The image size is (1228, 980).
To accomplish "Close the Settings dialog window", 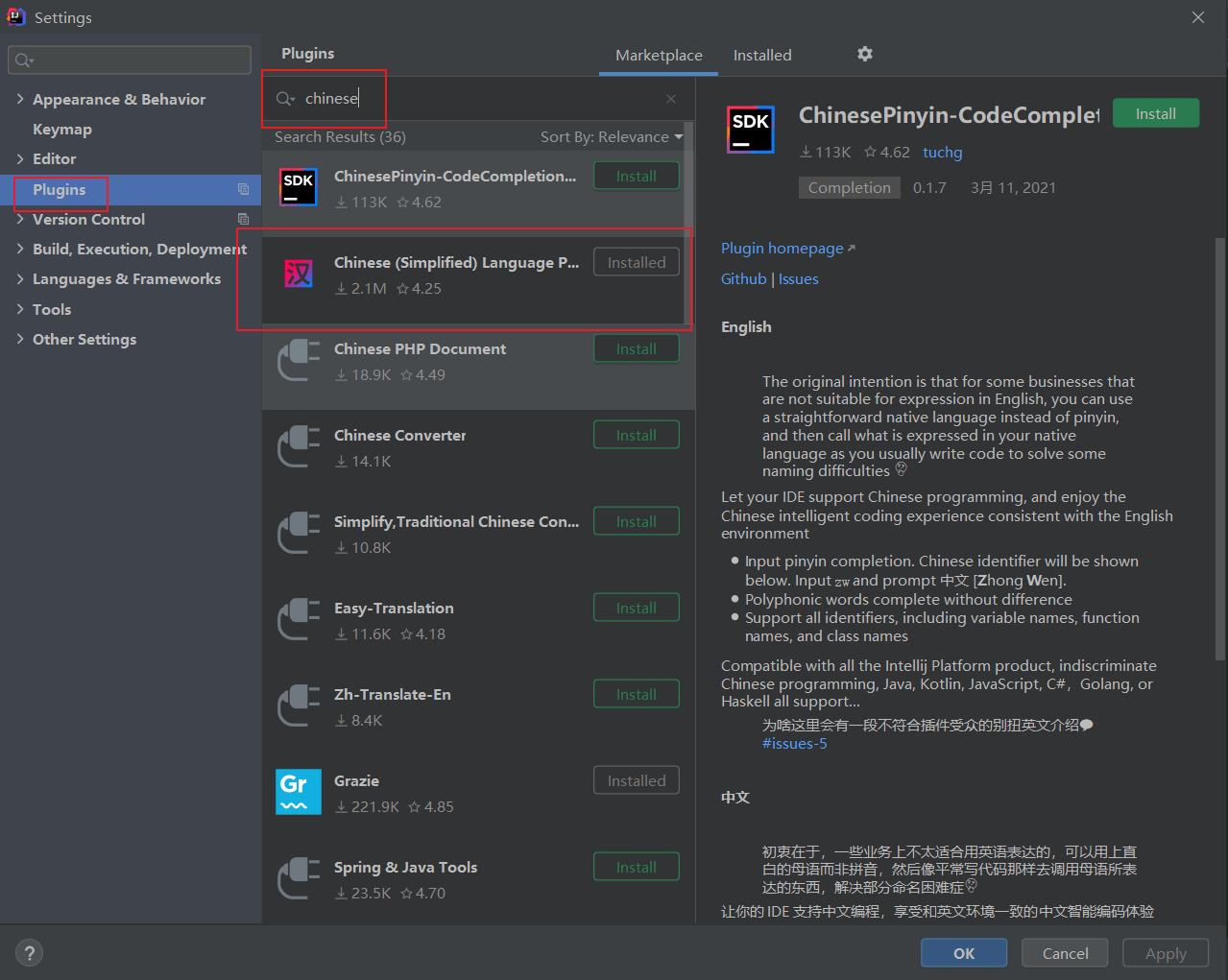I will pyautogui.click(x=1198, y=17).
